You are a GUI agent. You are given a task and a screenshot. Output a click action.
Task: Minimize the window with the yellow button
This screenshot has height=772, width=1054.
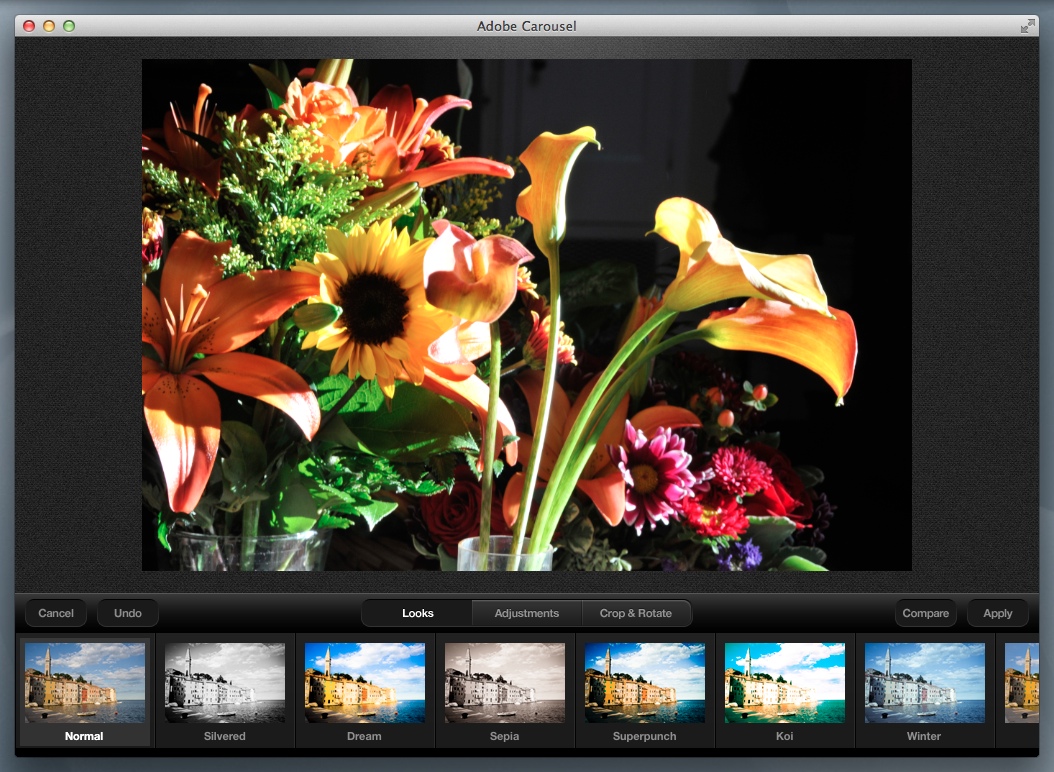tap(49, 26)
